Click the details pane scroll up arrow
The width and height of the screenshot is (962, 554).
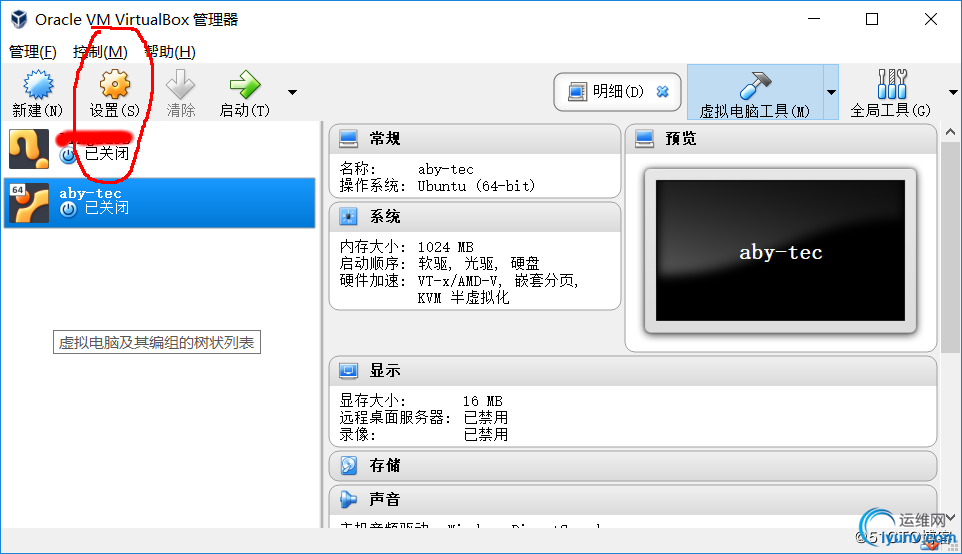(950, 132)
